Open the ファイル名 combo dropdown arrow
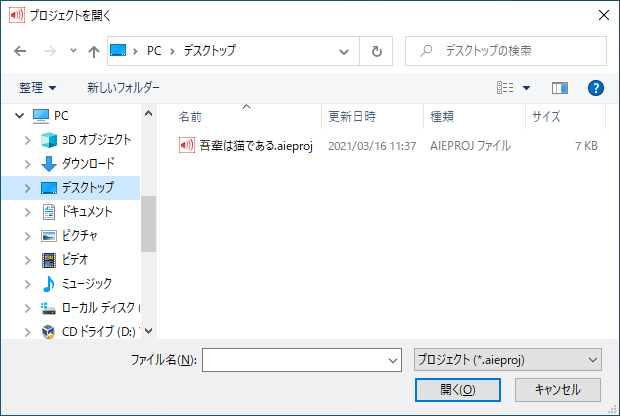 point(393,360)
